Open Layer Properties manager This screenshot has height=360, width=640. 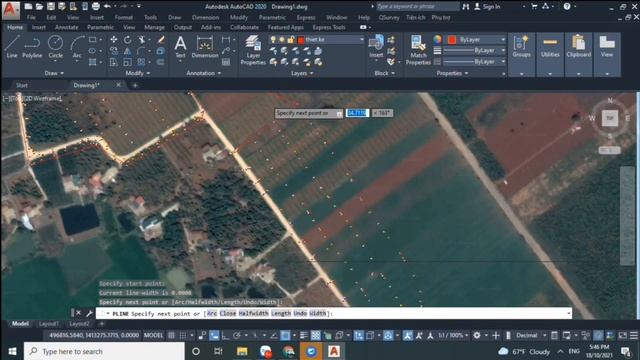[253, 50]
